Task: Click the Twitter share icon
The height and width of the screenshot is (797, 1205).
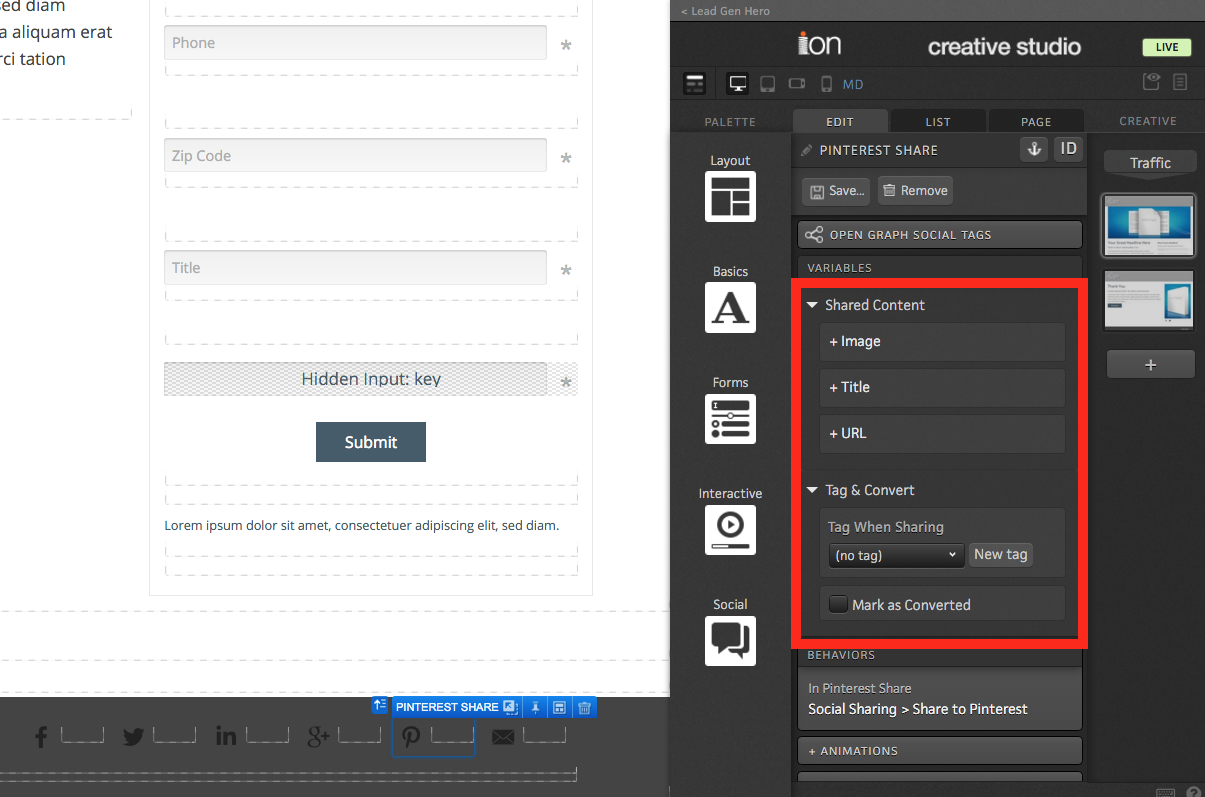Action: [x=133, y=738]
